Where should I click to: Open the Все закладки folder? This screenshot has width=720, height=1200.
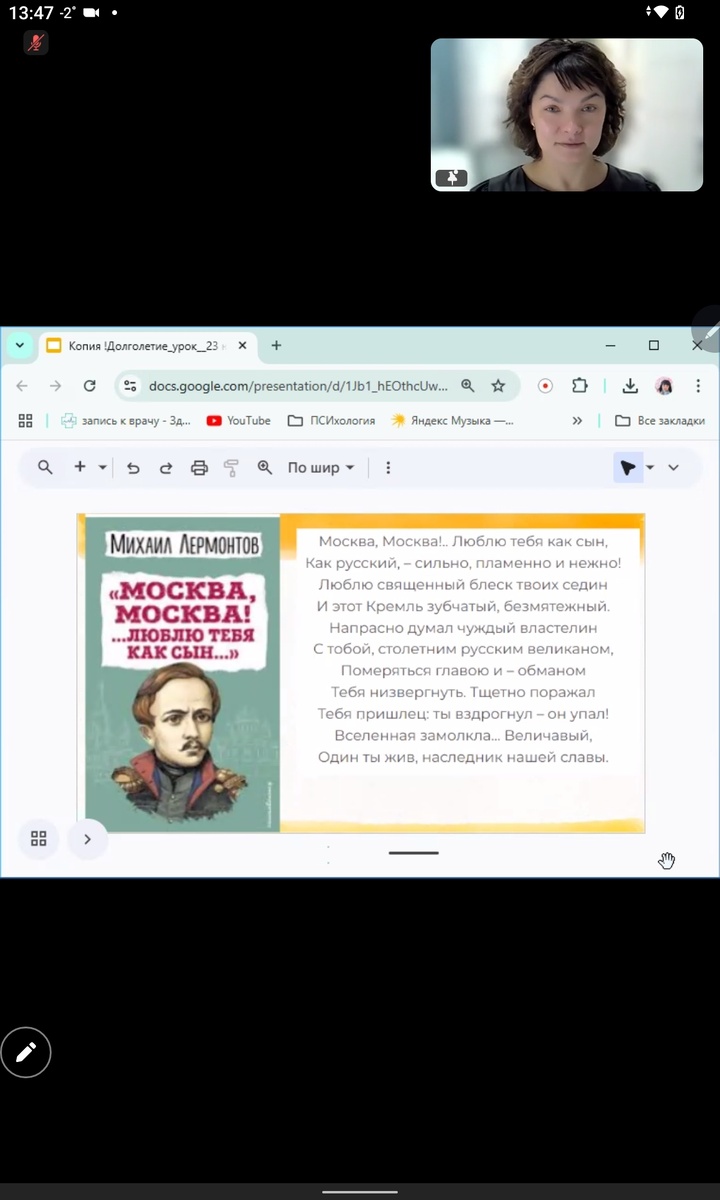point(660,421)
